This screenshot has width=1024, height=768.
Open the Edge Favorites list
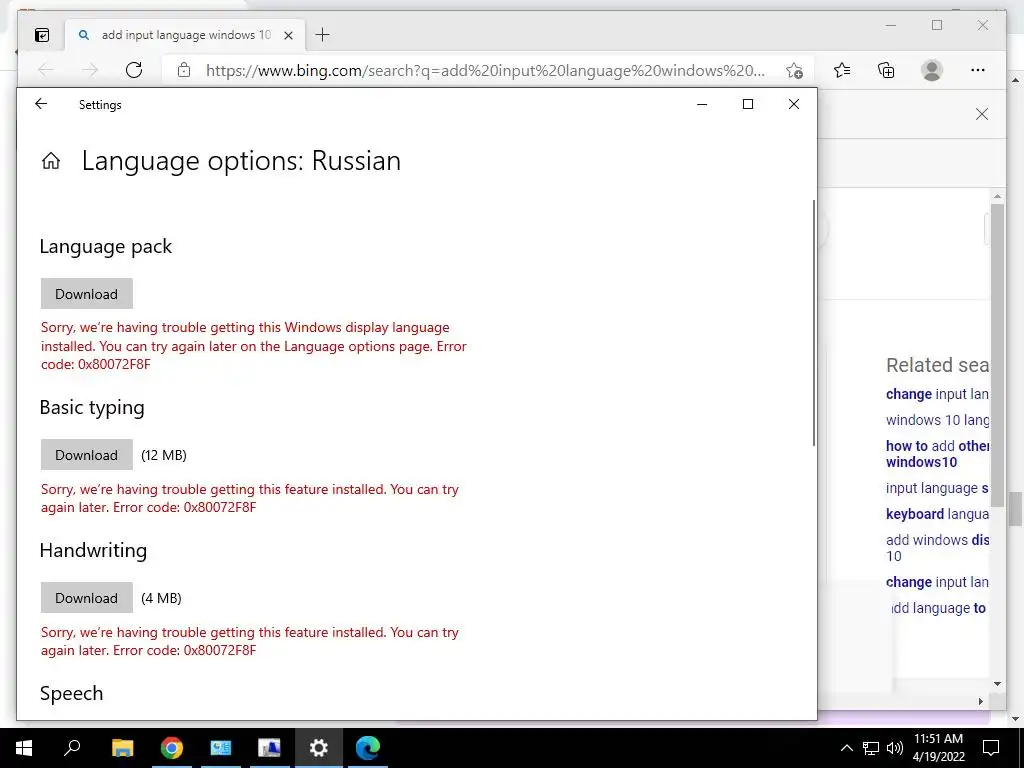[x=842, y=70]
